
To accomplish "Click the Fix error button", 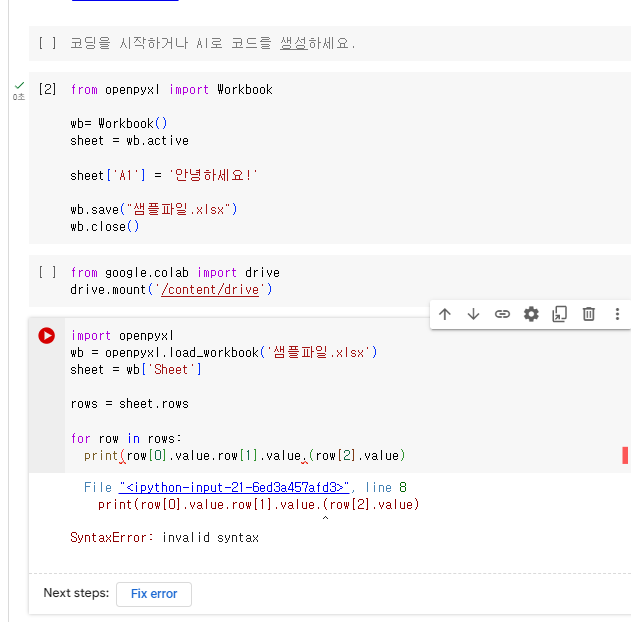I will pyautogui.click(x=154, y=594).
